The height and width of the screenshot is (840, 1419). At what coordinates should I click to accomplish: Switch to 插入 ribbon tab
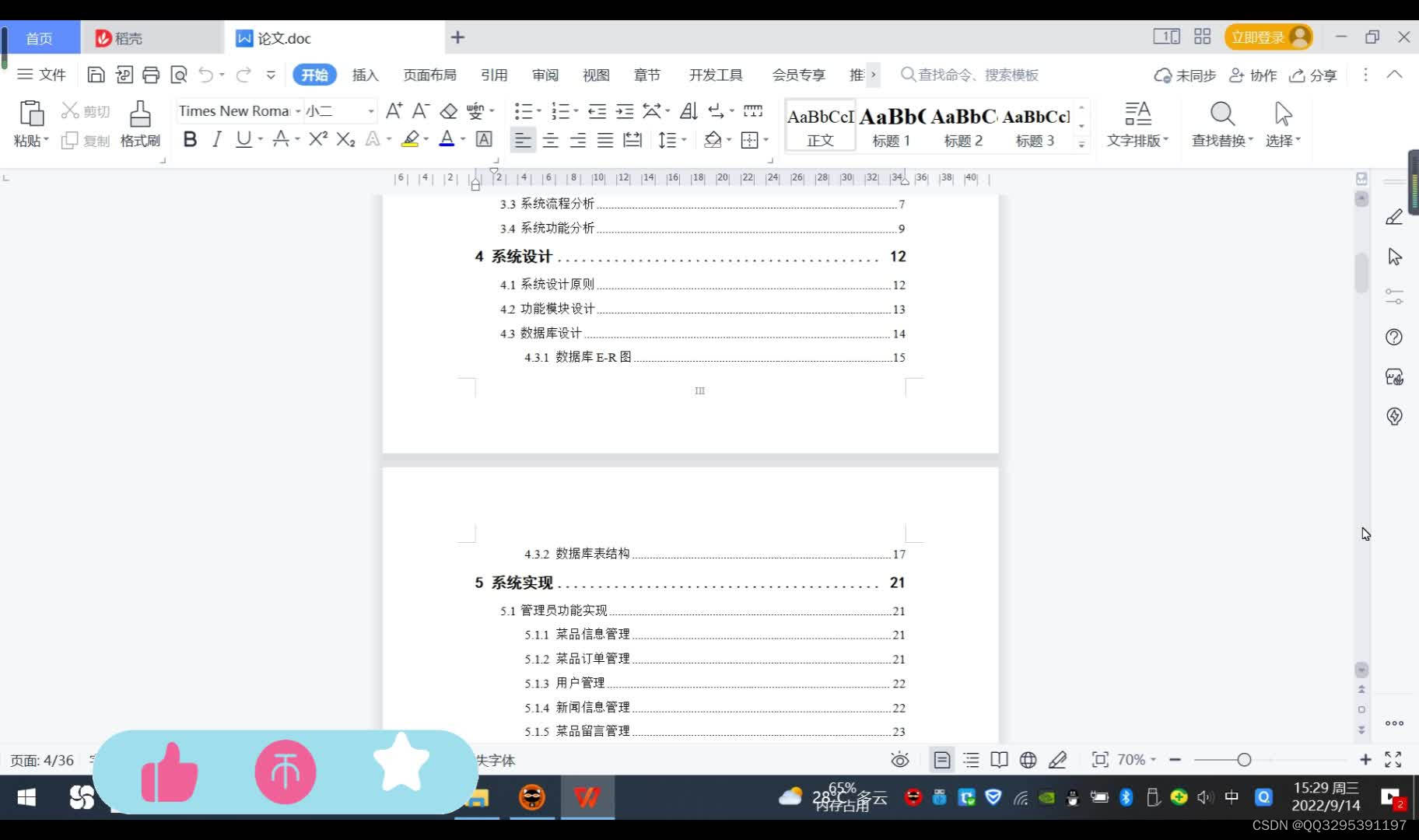point(365,75)
